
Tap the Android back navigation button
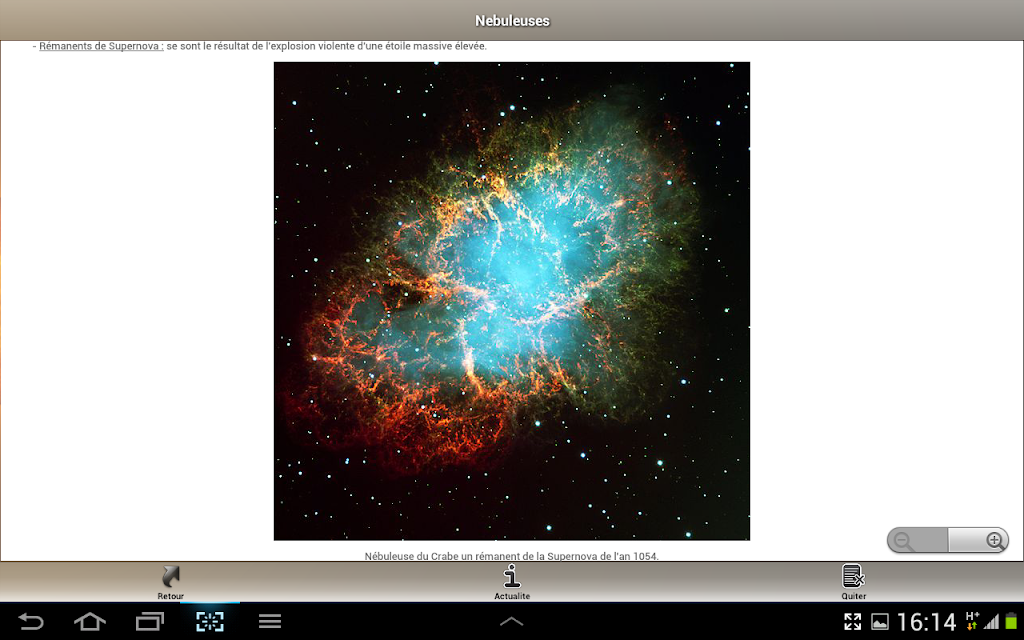pos(31,621)
